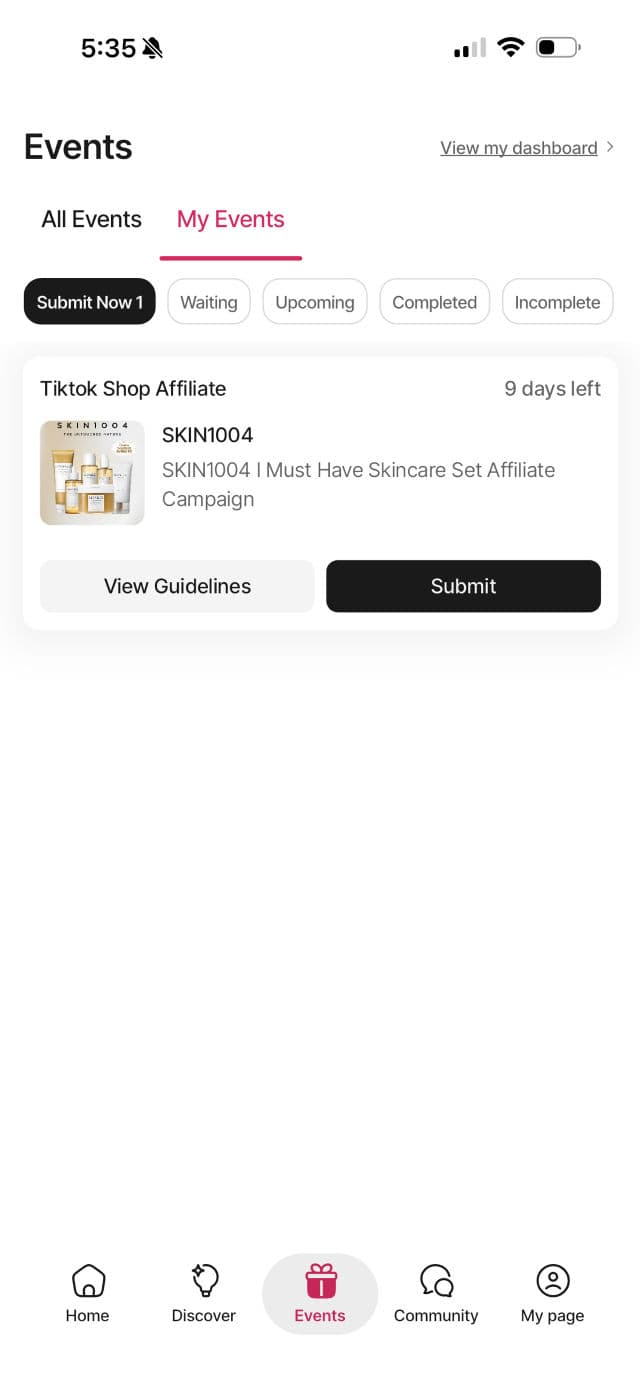Go to My page profile icon
This screenshot has width=640, height=1390.
pos(552,1280)
